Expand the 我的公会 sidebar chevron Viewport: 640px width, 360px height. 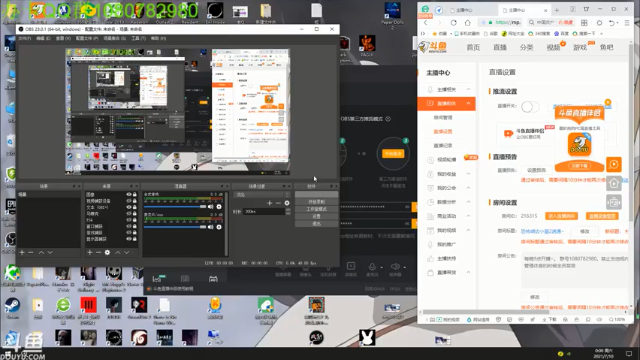pos(468,188)
